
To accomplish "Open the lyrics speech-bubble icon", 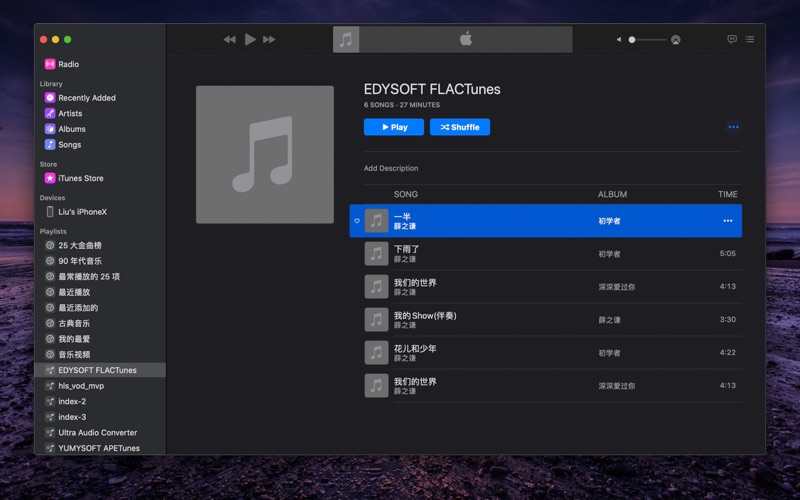I will tap(732, 39).
